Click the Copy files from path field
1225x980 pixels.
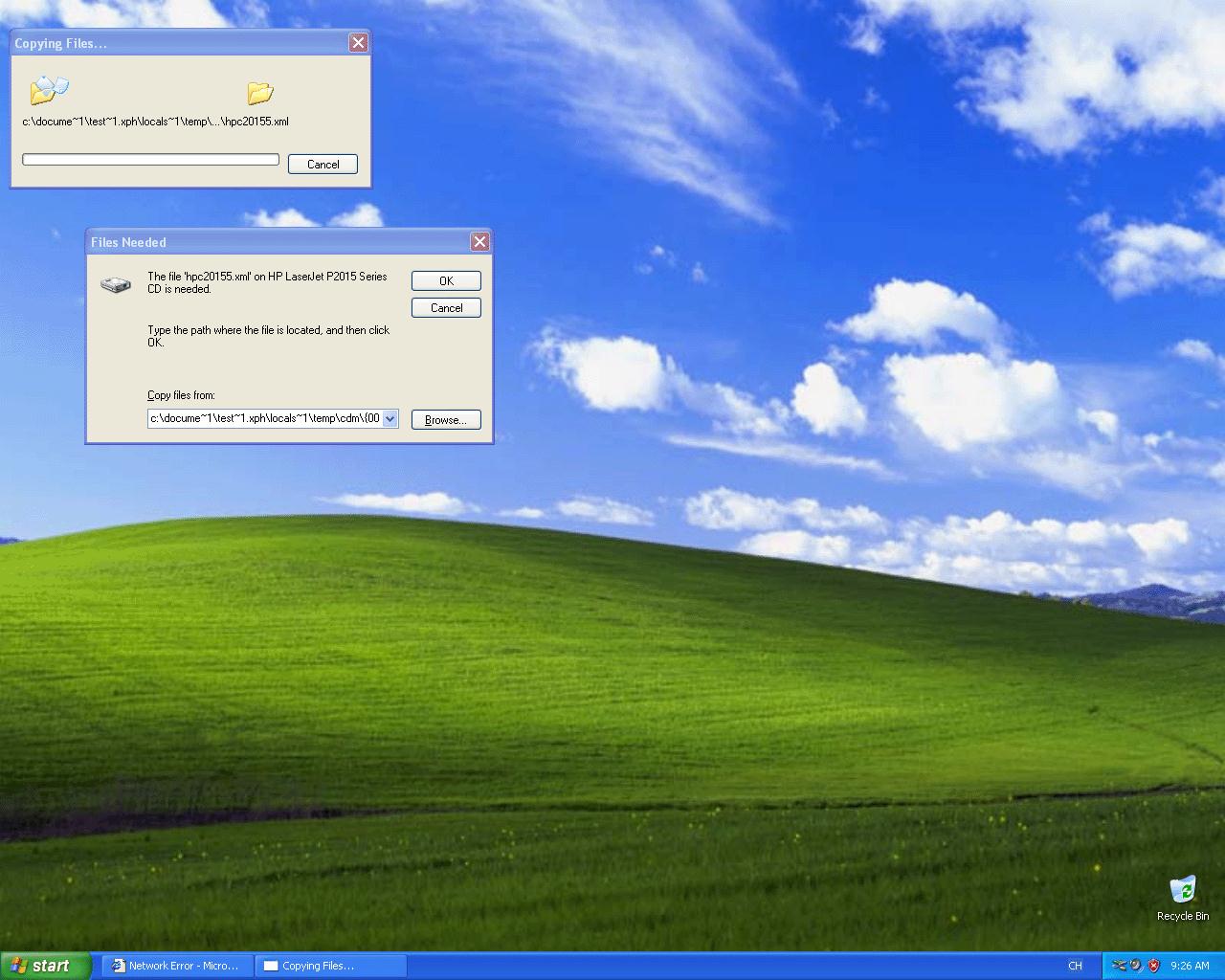click(265, 419)
